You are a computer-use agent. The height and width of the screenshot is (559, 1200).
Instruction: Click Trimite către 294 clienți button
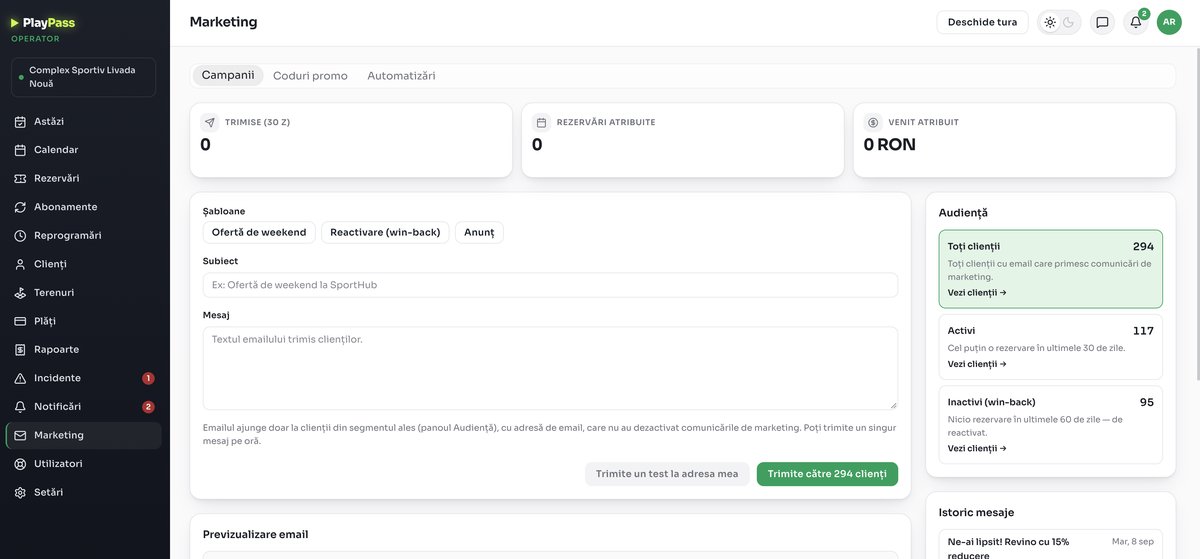pos(827,474)
